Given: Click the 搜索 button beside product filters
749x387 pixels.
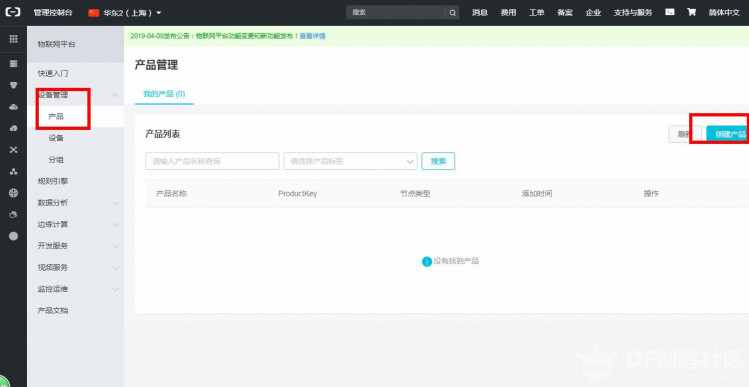Looking at the screenshot, I should pyautogui.click(x=438, y=161).
